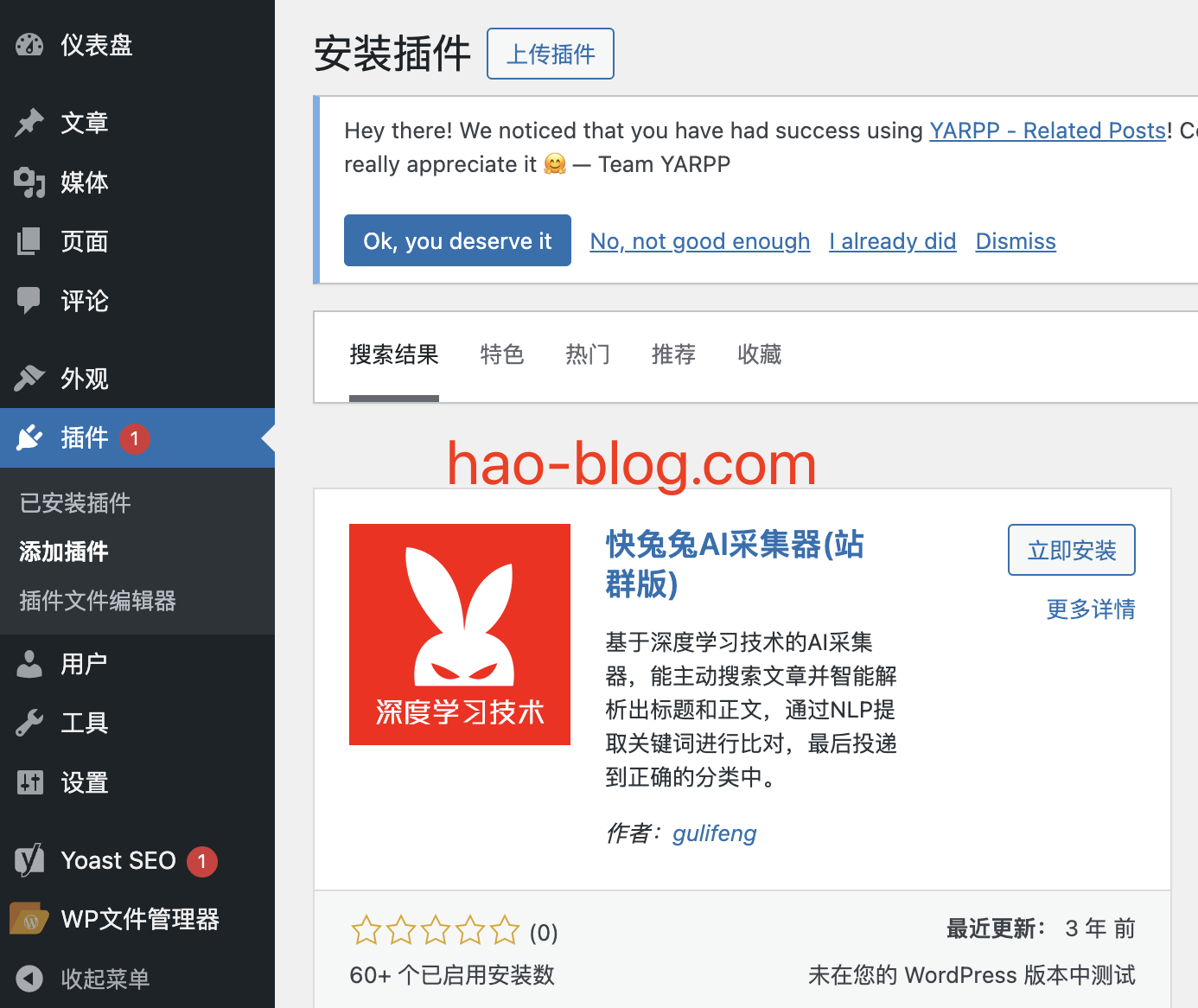Dismiss the YARPP review notice

click(1016, 241)
